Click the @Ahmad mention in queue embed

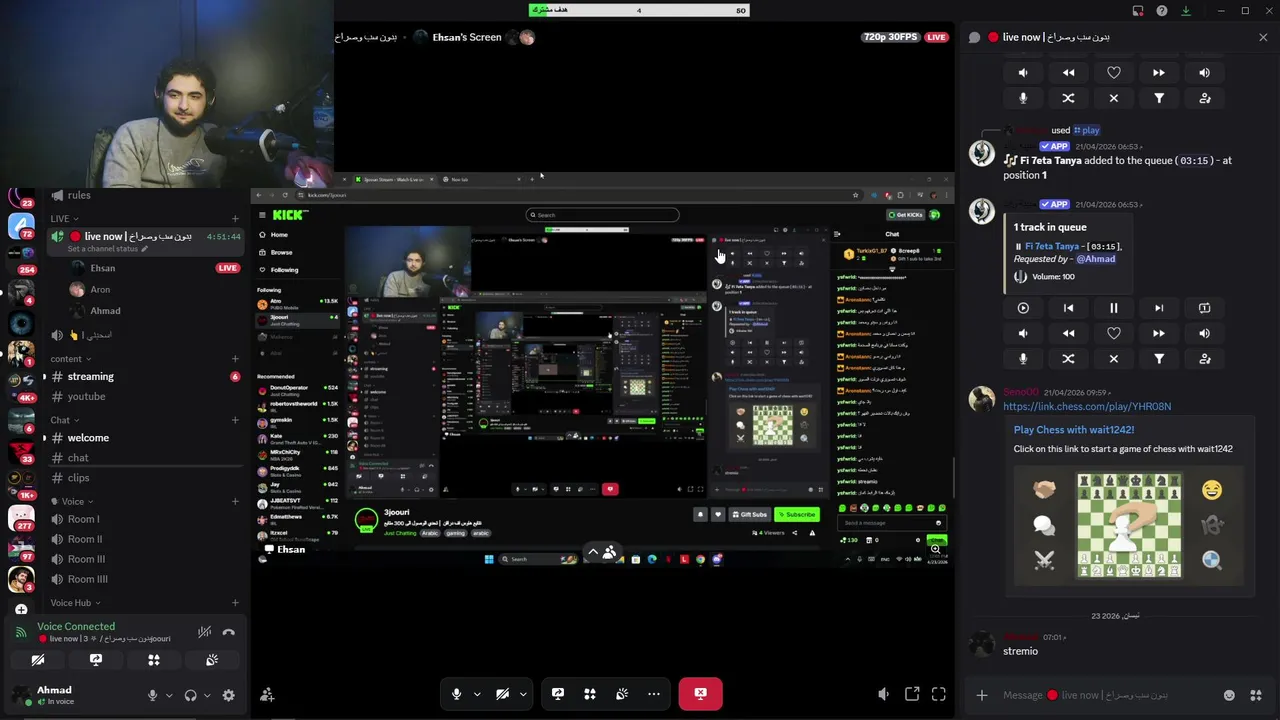click(1096, 259)
